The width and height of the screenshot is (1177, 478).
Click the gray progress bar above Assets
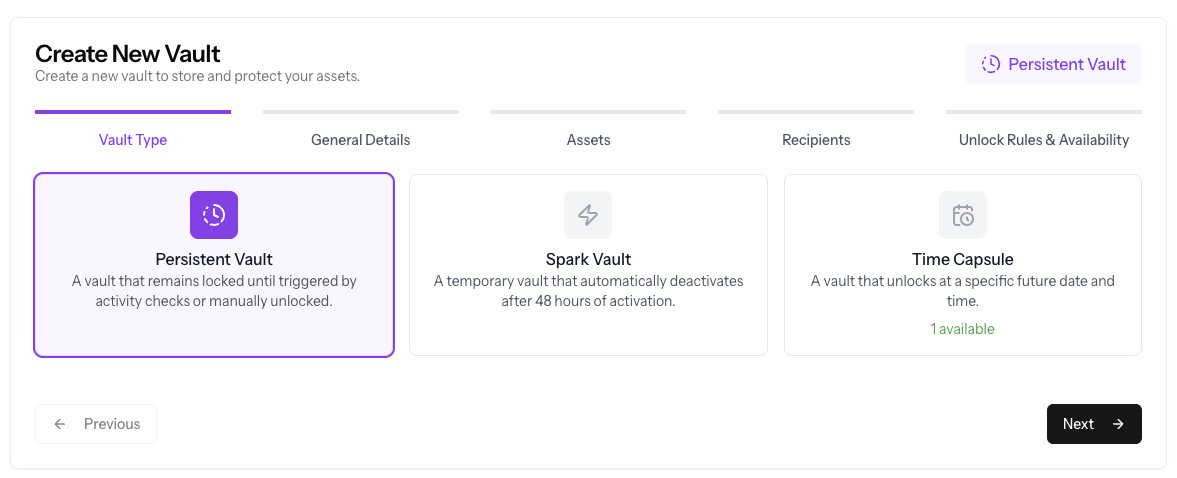(x=588, y=112)
